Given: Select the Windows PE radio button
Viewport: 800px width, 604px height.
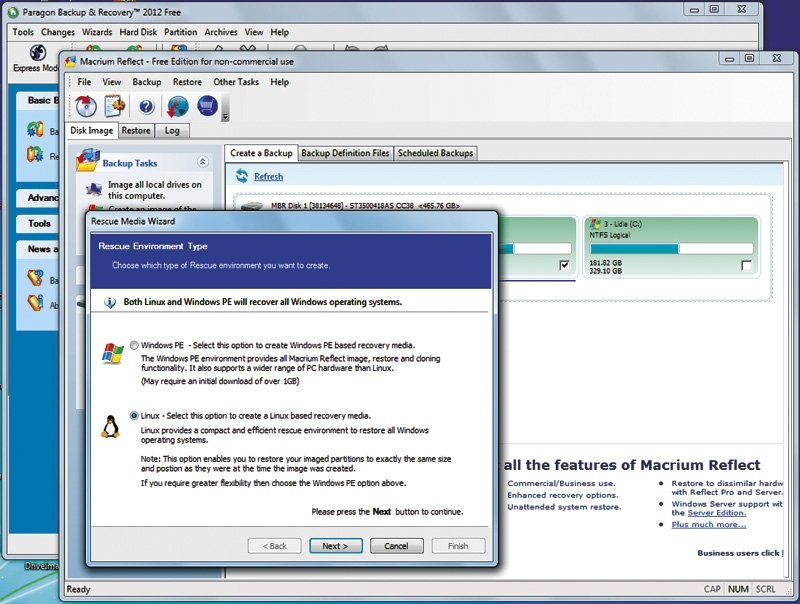Looking at the screenshot, I should pyautogui.click(x=134, y=345).
